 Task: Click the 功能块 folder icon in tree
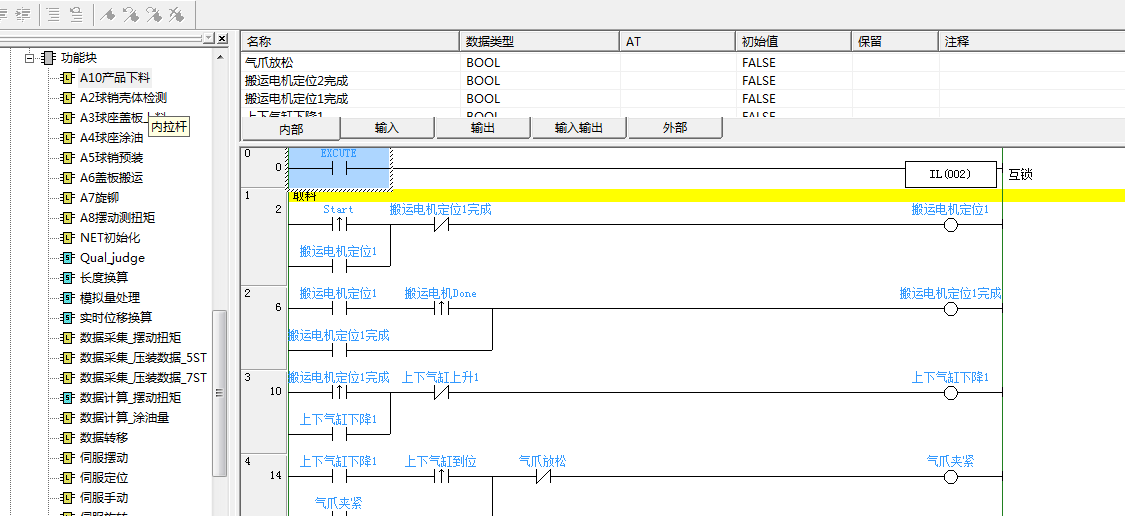point(48,58)
